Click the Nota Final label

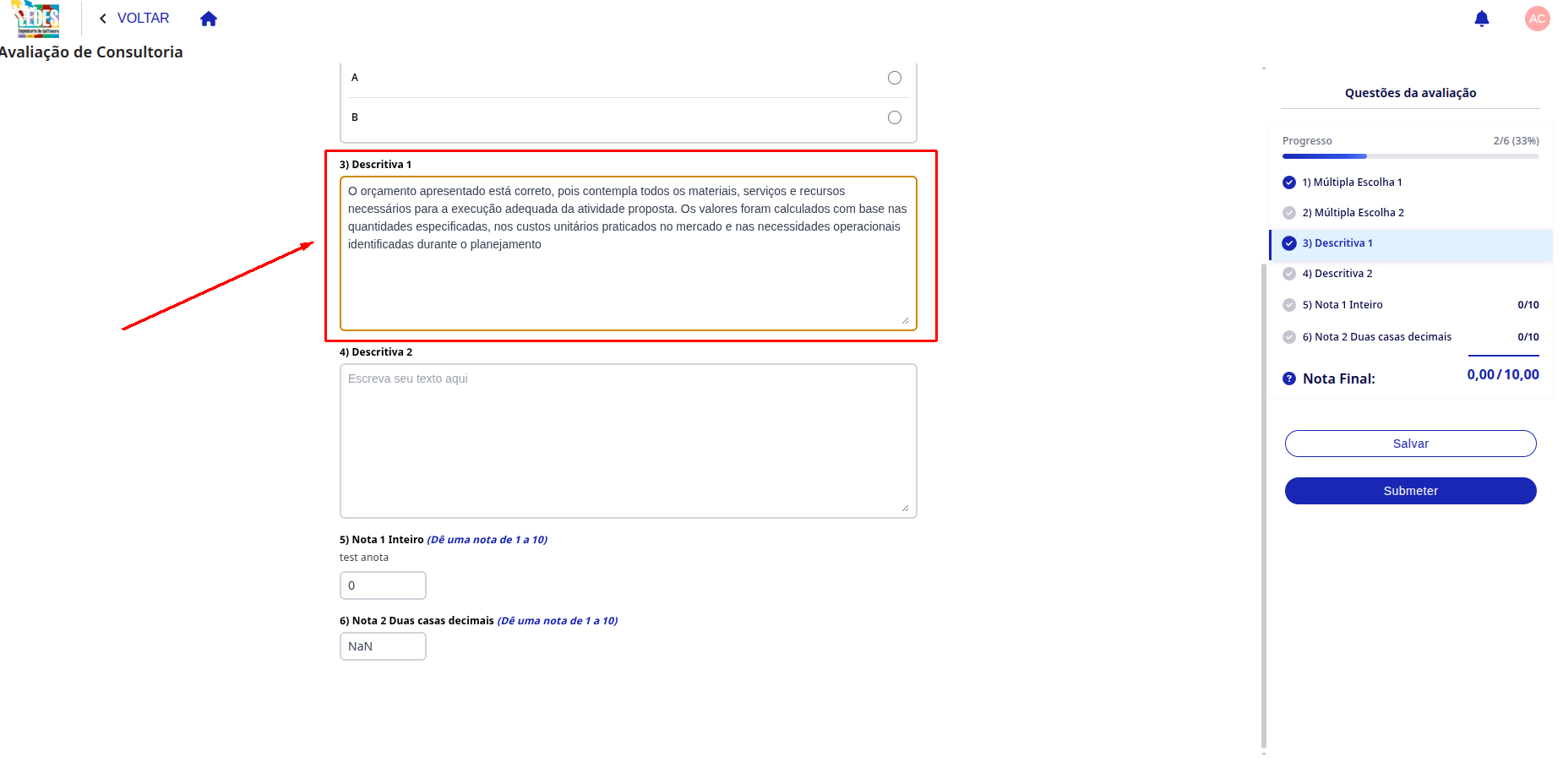tap(1338, 378)
